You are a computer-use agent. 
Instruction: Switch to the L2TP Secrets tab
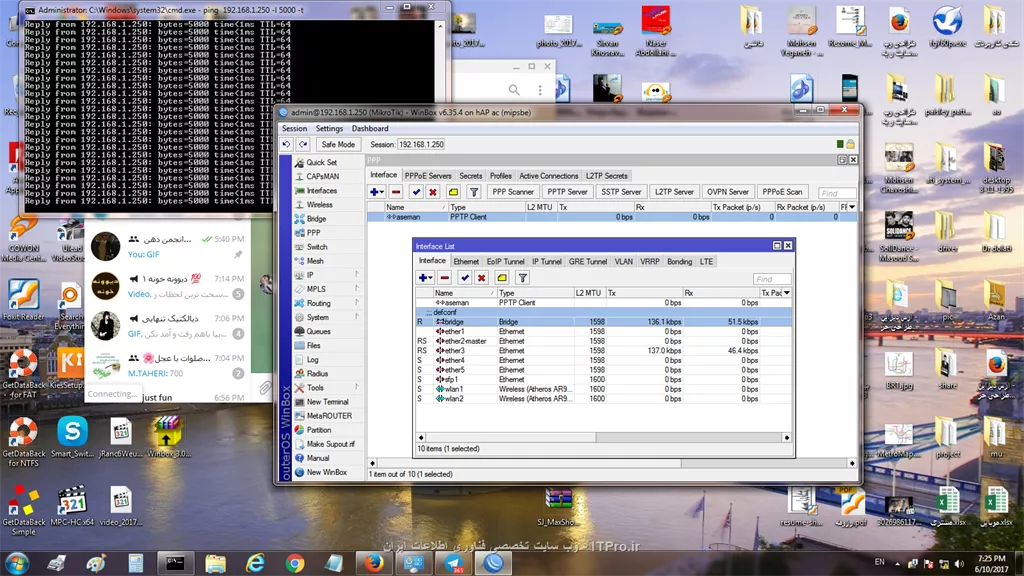pyautogui.click(x=607, y=176)
